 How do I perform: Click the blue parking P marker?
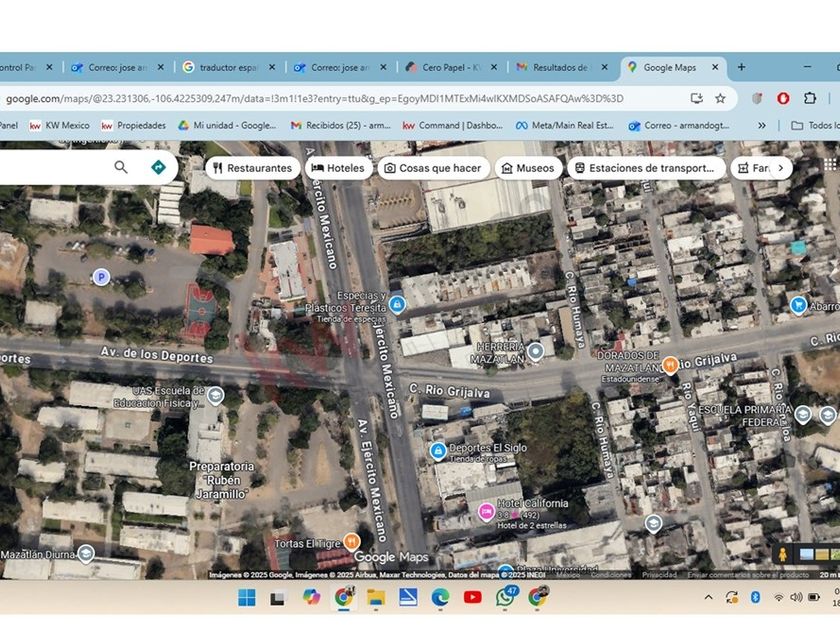click(x=100, y=277)
